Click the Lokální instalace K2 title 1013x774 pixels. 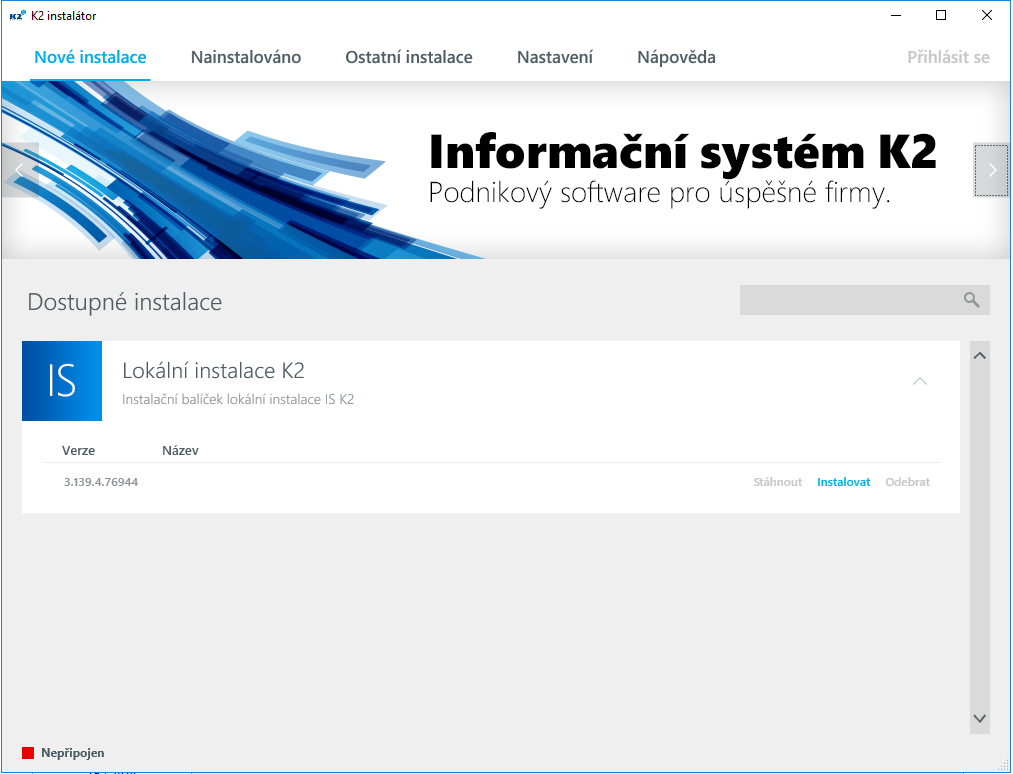(213, 371)
